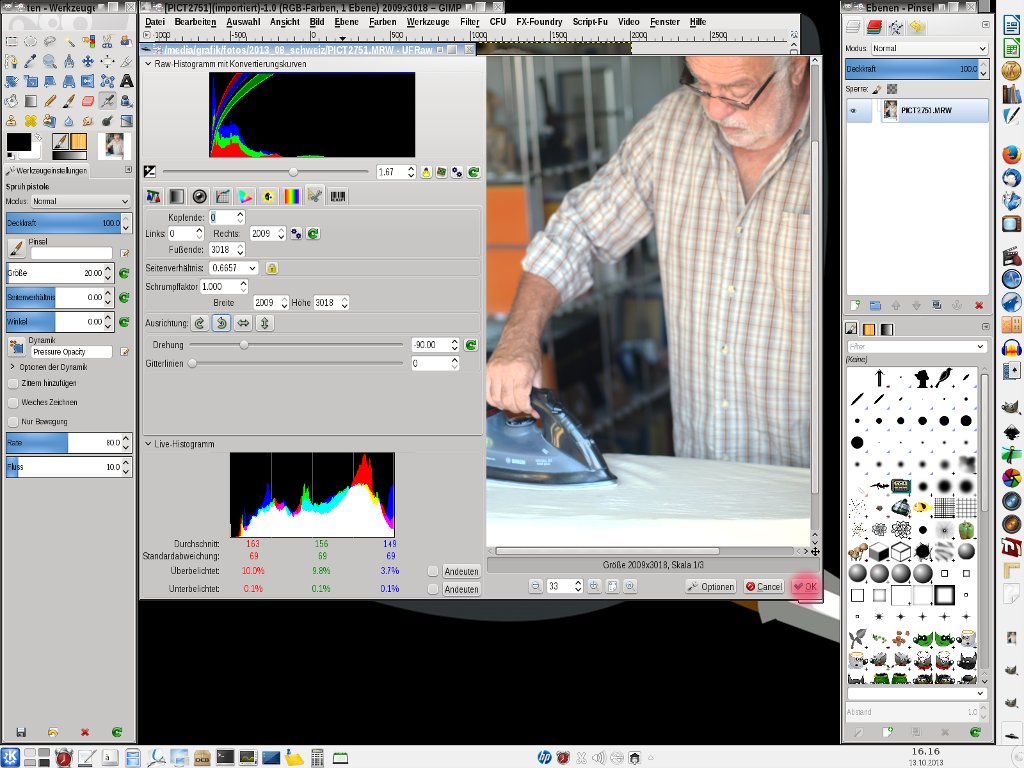Choose the Crop tool in the toolbox
This screenshot has width=1024, height=768.
(126, 61)
